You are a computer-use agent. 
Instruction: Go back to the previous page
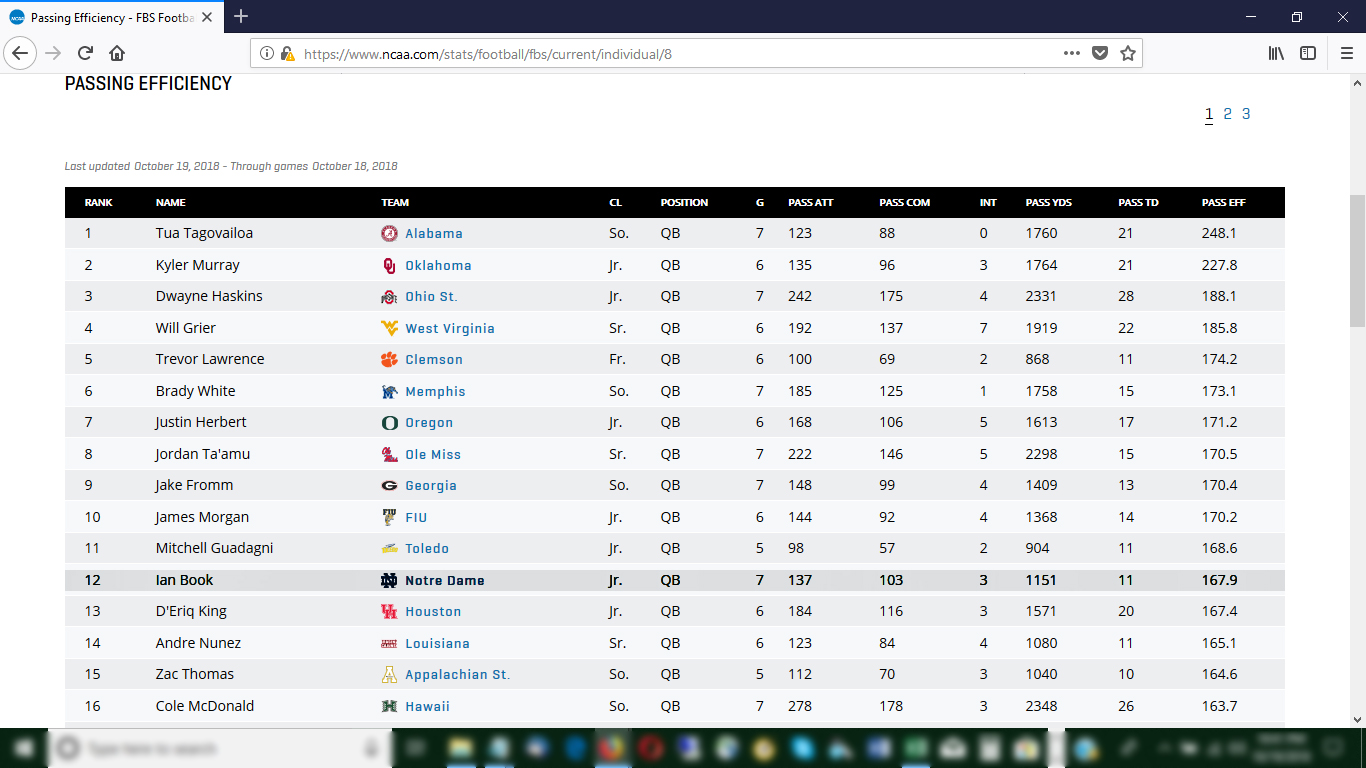(21, 53)
